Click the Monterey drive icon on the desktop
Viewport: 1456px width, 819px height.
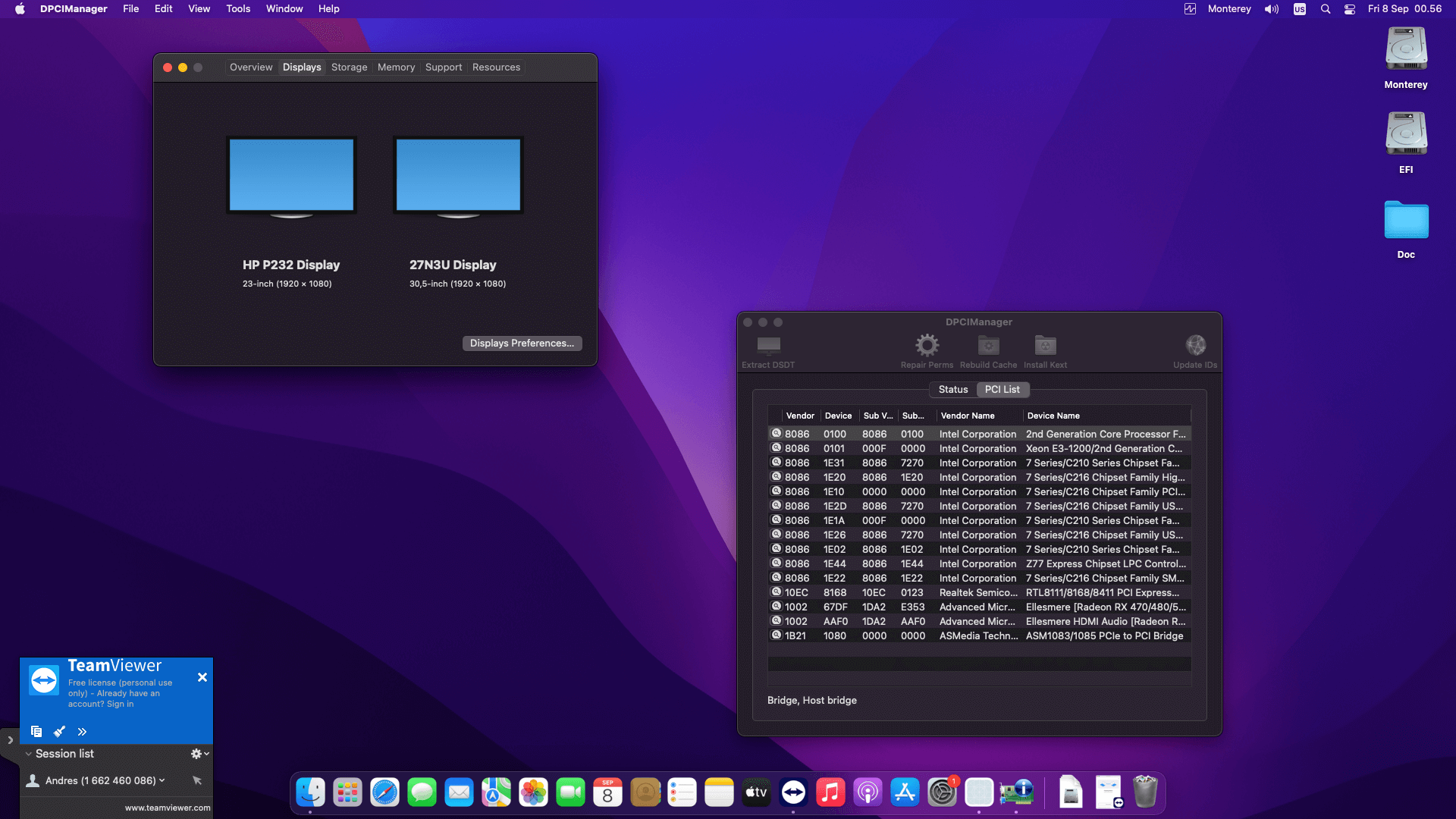click(x=1406, y=49)
